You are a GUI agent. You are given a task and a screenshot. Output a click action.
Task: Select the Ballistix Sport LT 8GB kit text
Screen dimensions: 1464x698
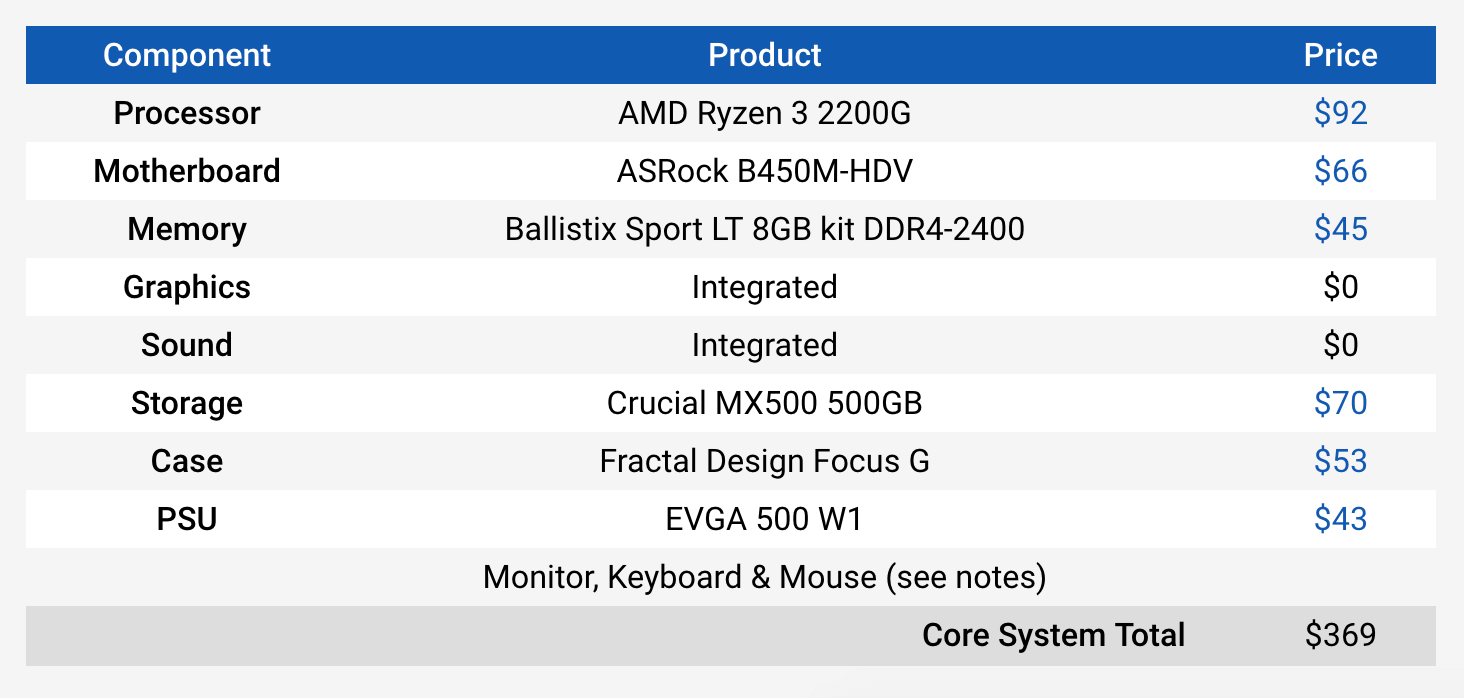coord(764,229)
